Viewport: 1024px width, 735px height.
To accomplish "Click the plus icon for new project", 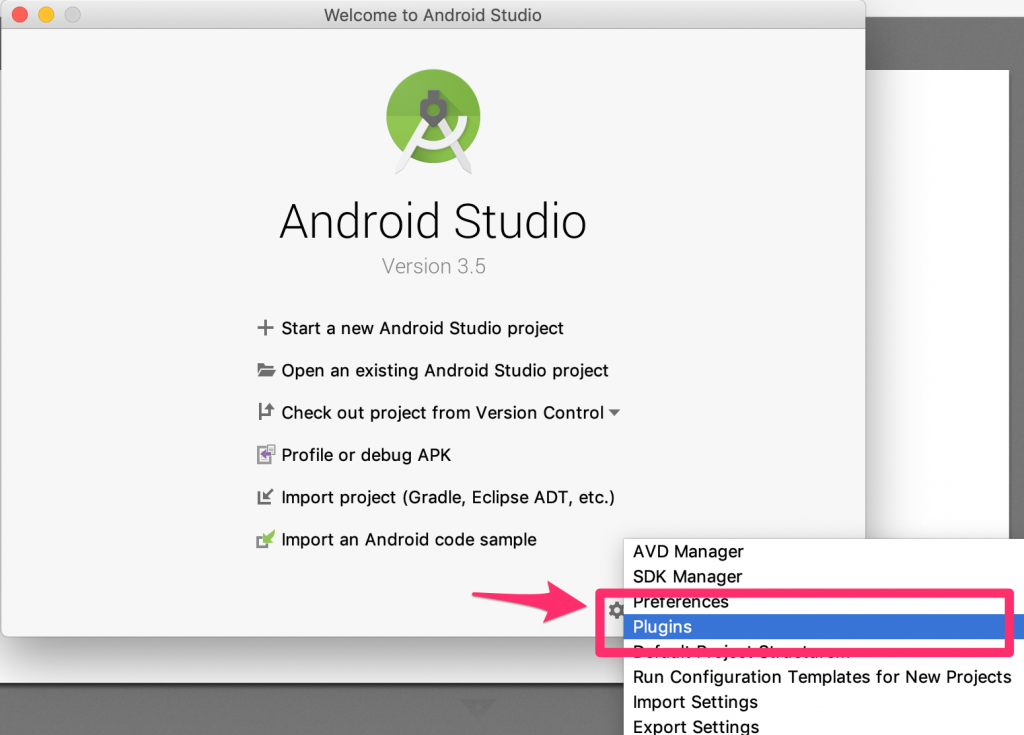I will pyautogui.click(x=264, y=327).
